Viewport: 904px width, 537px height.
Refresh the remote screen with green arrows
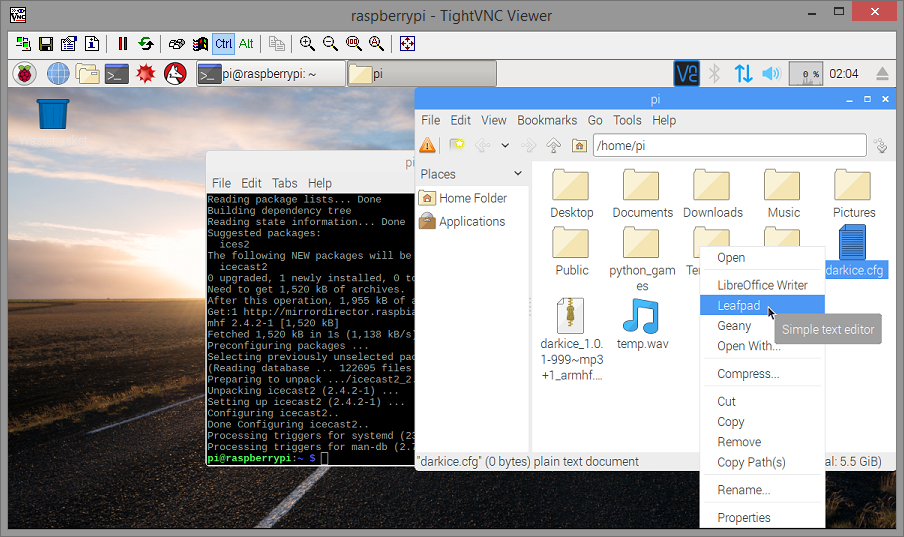pyautogui.click(x=146, y=44)
